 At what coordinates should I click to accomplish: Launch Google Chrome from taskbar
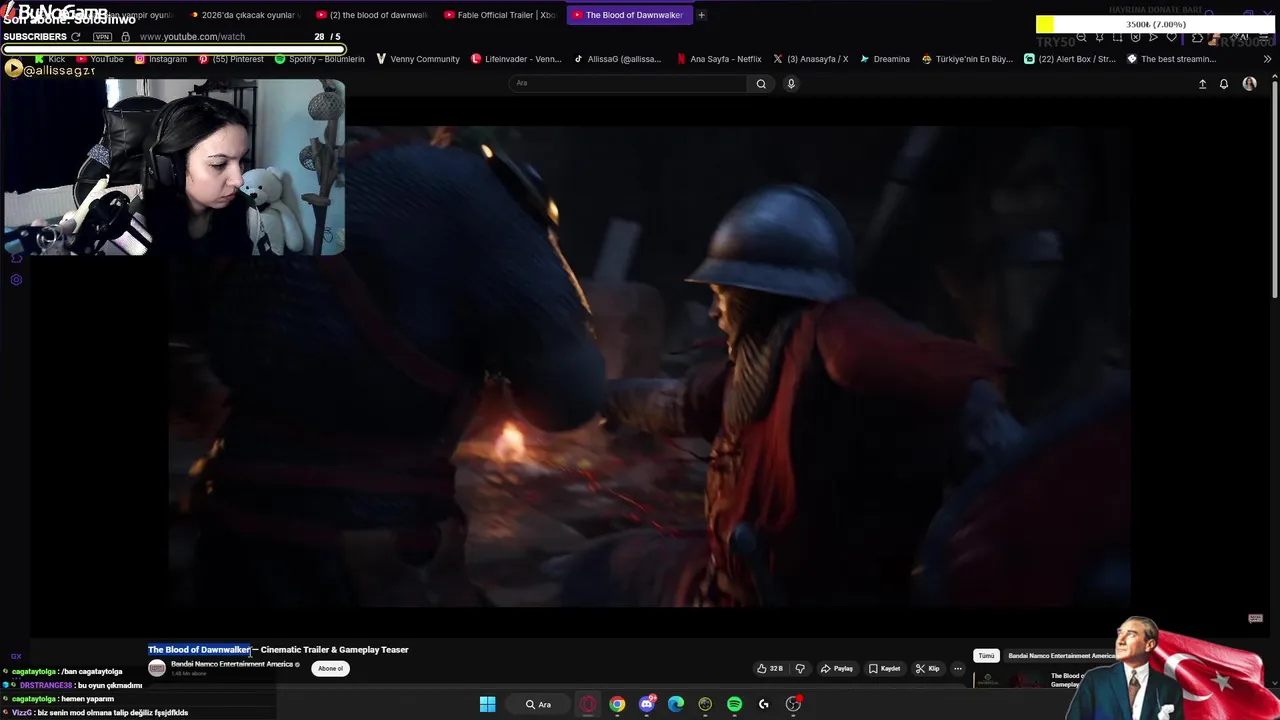pos(617,704)
